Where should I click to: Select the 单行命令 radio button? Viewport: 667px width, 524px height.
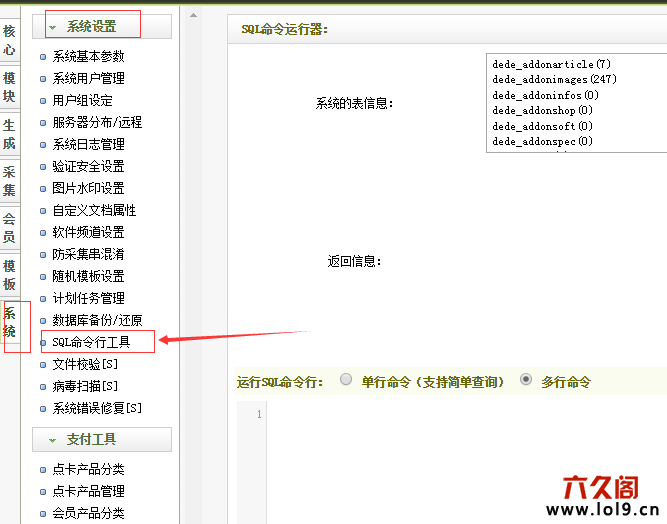click(346, 380)
